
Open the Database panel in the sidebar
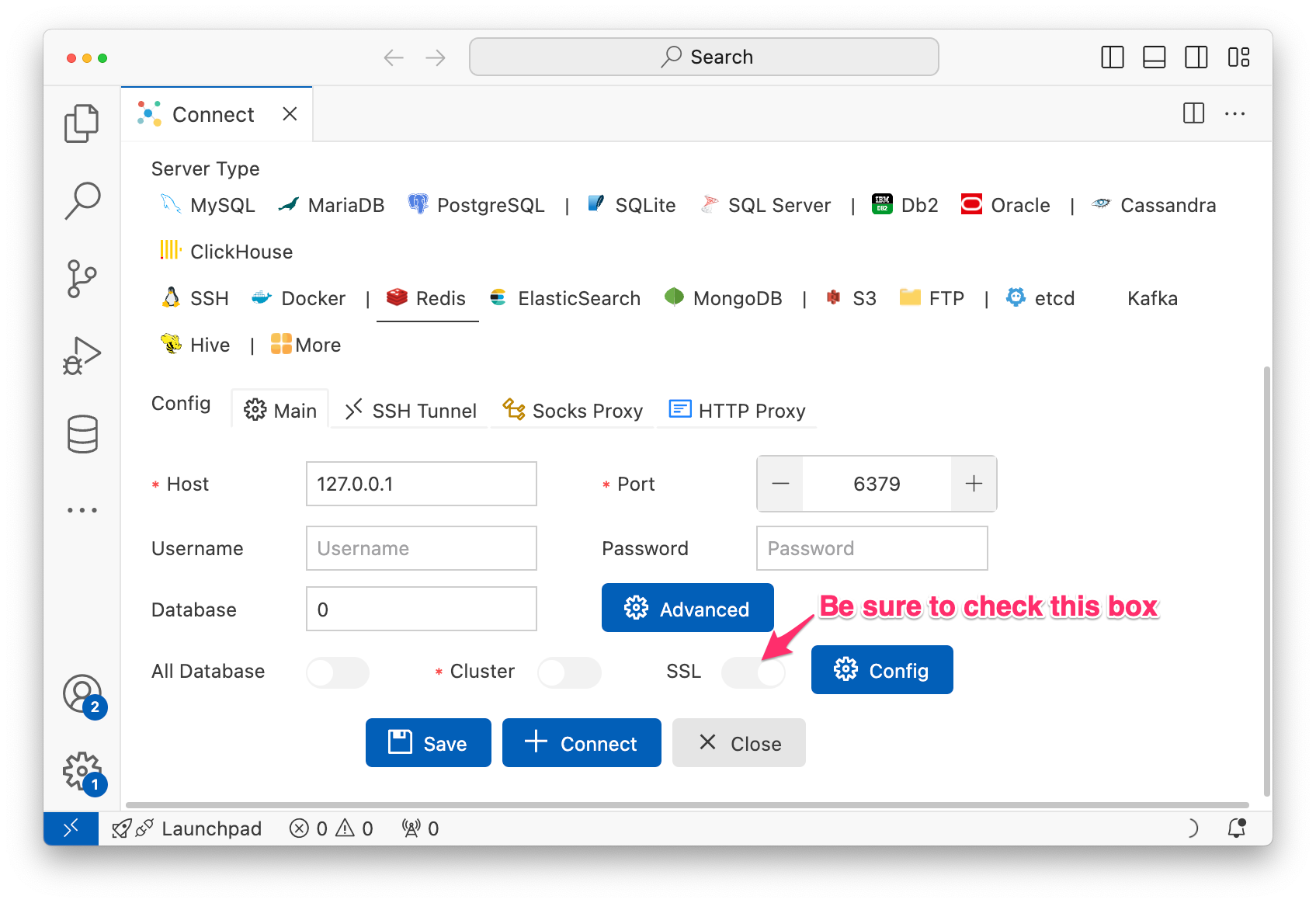[82, 433]
